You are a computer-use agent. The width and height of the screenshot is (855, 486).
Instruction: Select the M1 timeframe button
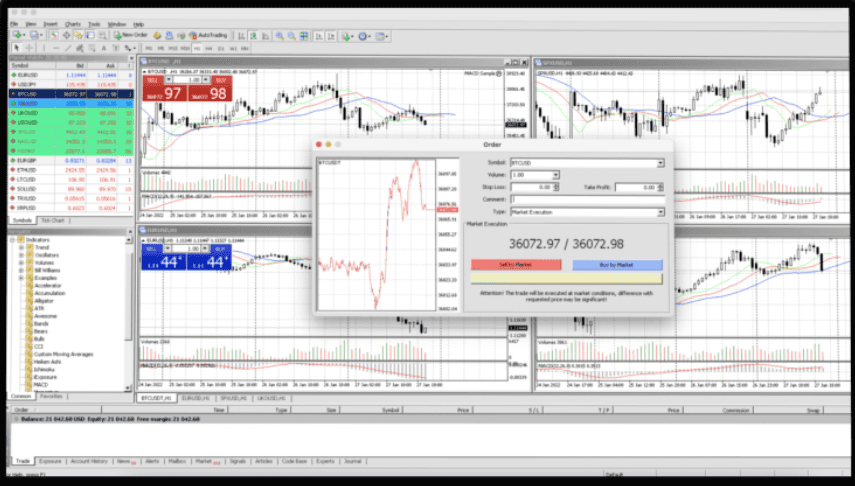point(149,49)
